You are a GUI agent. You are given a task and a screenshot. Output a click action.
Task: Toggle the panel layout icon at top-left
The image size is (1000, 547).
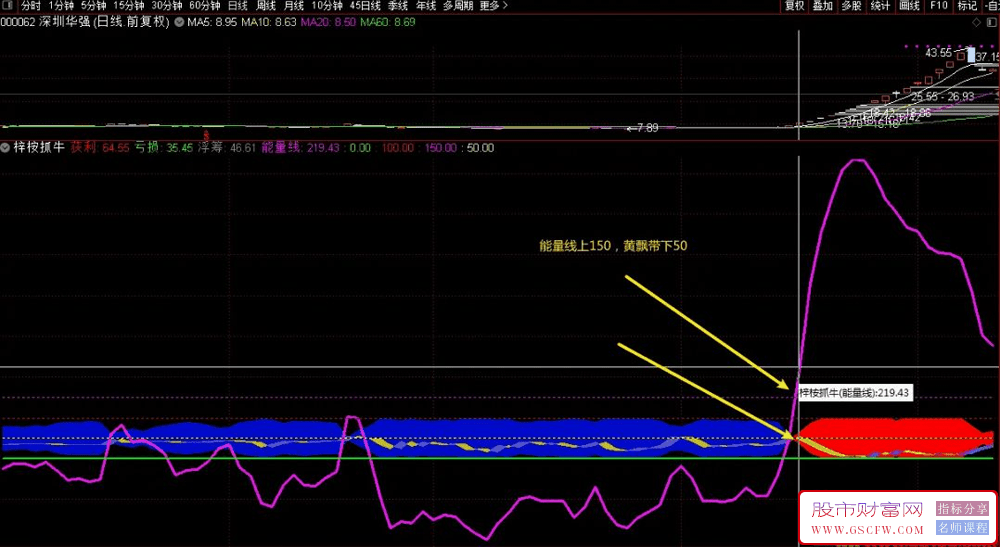(9, 6)
